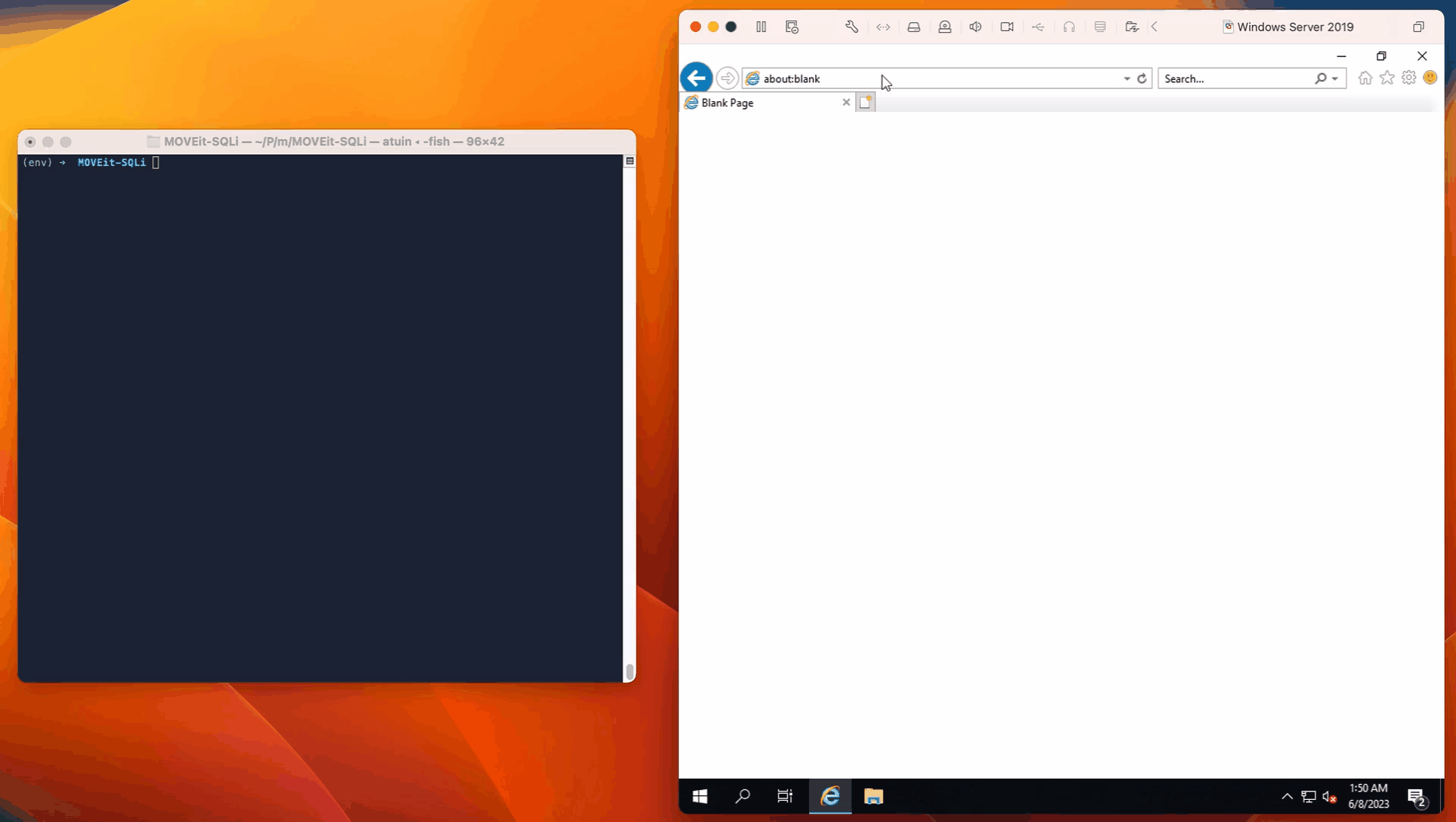This screenshot has height=822, width=1456.
Task: Click the search magnifier in IE
Action: [x=1321, y=78]
